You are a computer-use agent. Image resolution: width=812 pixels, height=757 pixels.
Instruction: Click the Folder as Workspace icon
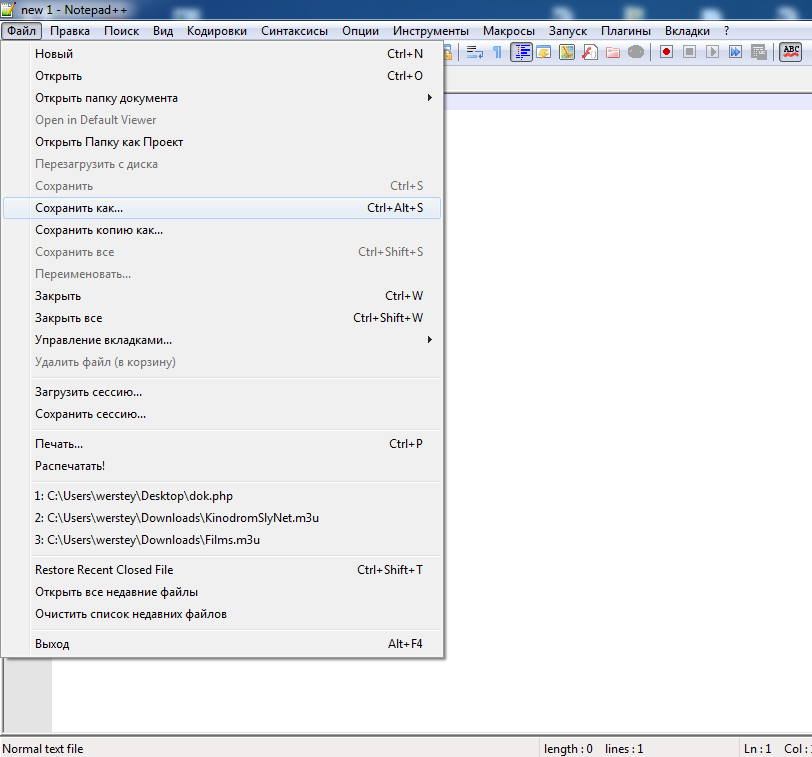click(x=613, y=52)
